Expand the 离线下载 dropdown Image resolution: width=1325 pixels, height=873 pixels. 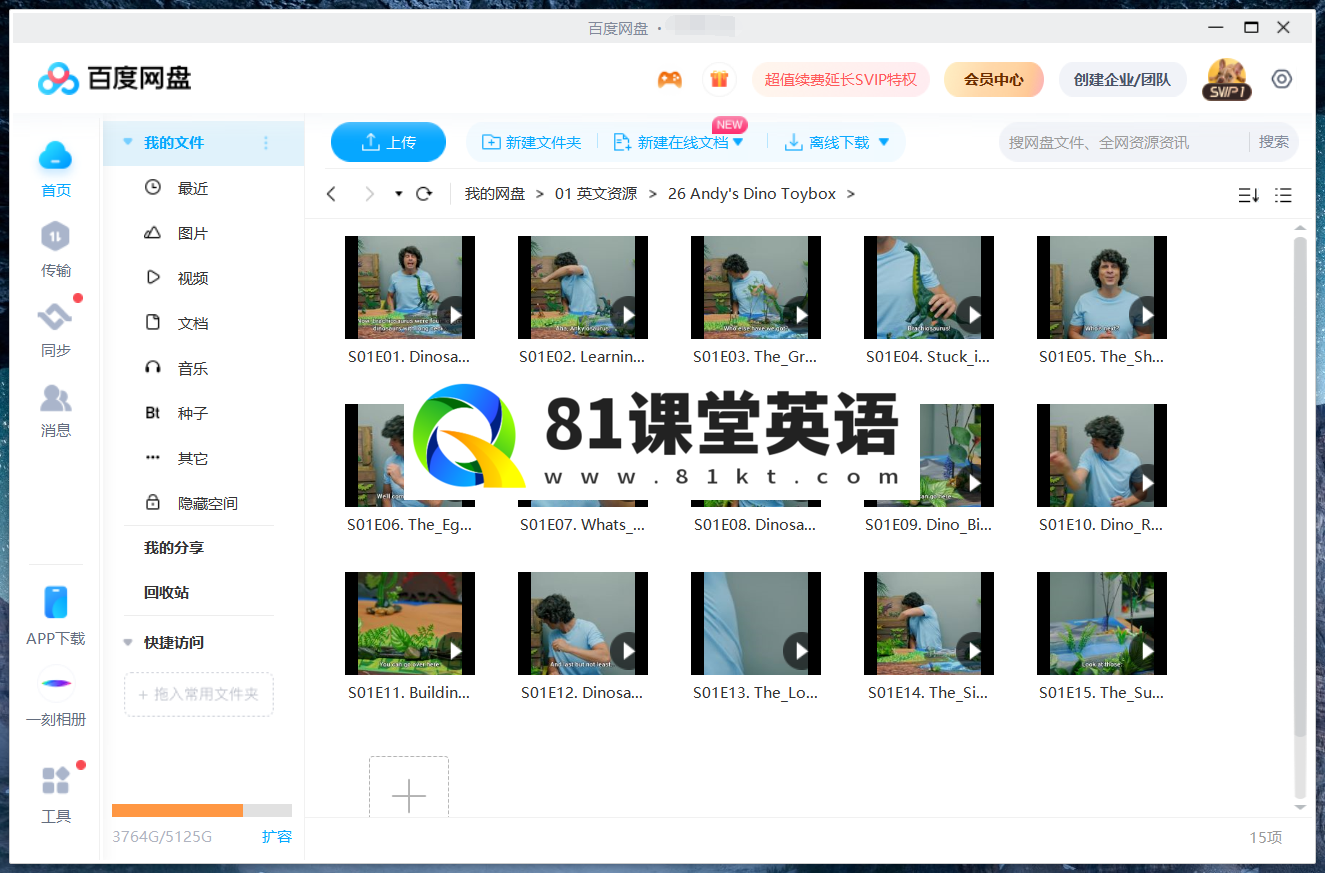tap(883, 142)
